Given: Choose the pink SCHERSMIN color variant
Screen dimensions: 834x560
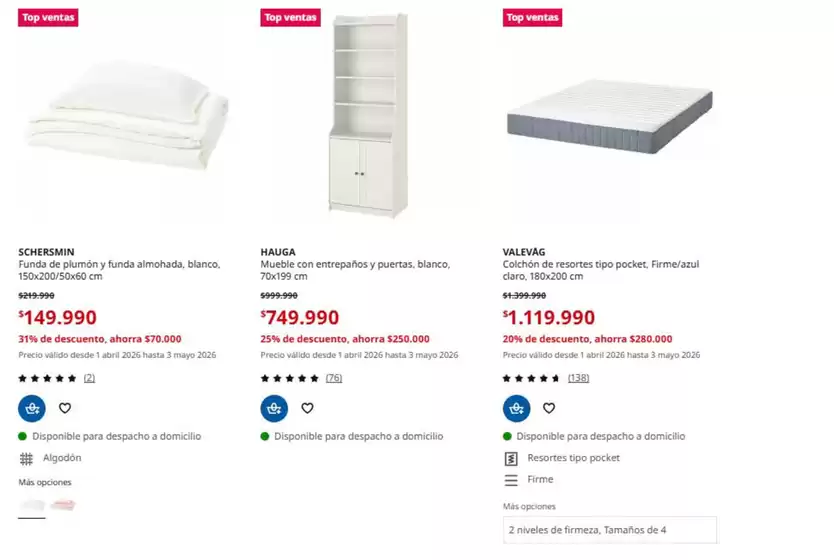Looking at the screenshot, I should [x=63, y=505].
